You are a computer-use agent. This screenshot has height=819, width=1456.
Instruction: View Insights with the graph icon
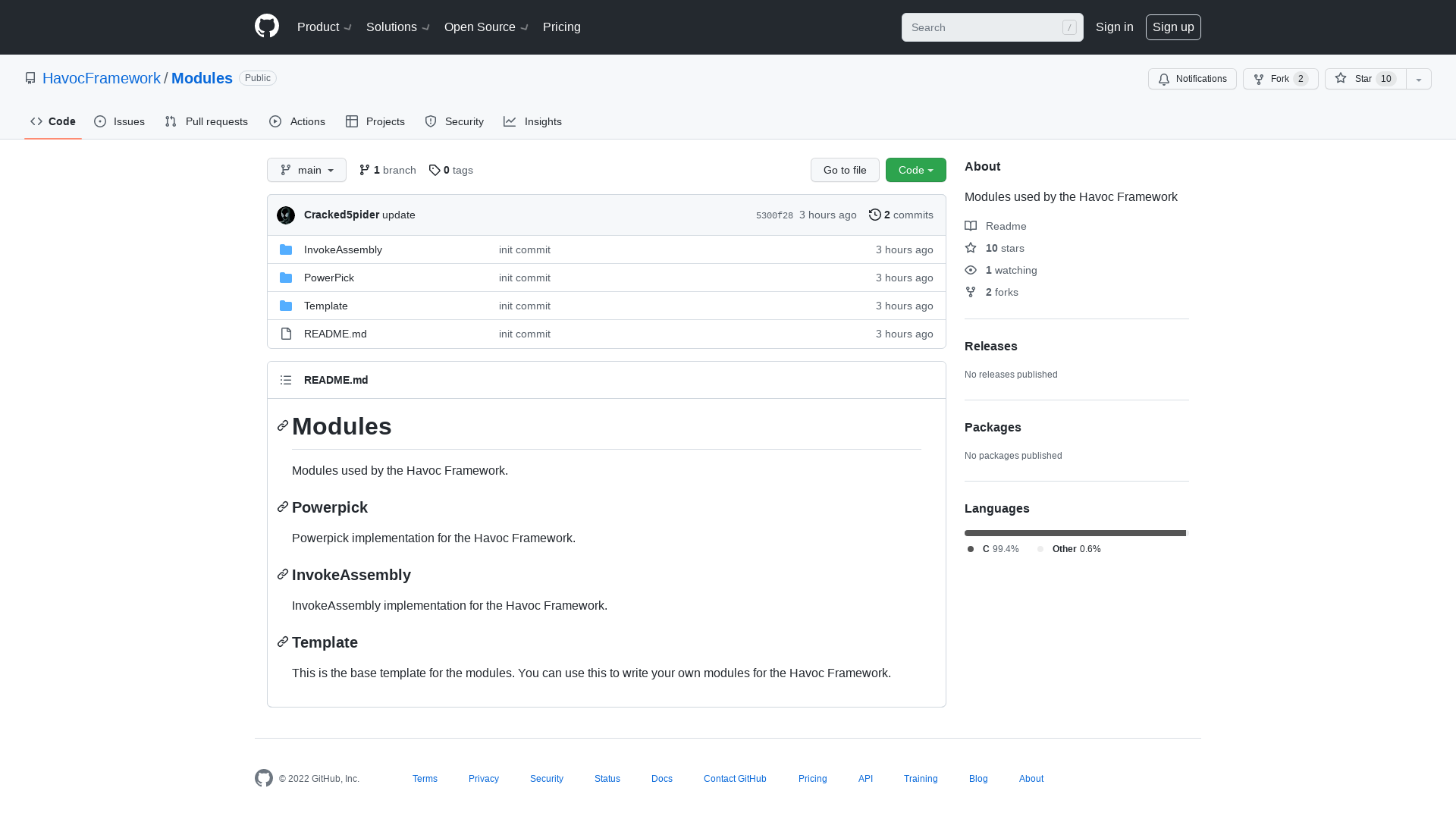(510, 121)
